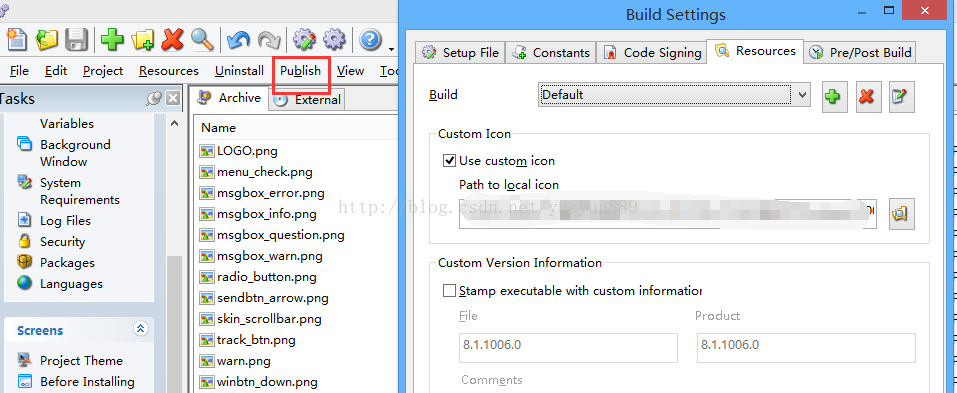Image resolution: width=957 pixels, height=393 pixels.
Task: Switch to the External tab
Action: point(308,99)
